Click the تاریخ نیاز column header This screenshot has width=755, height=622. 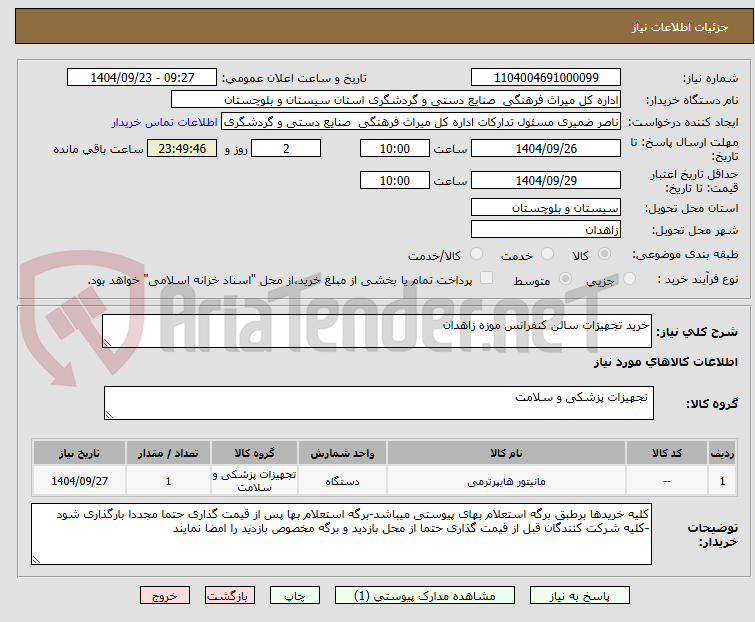click(79, 453)
